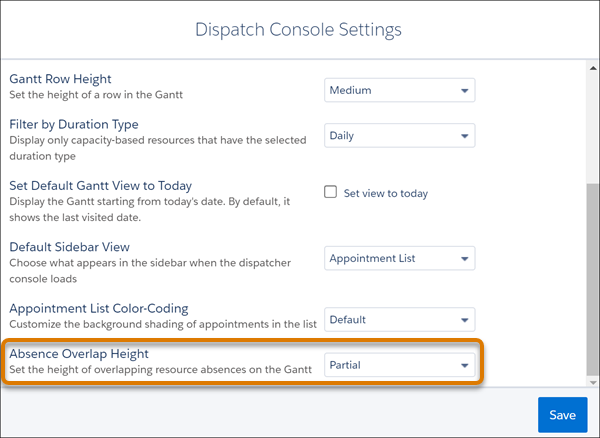The width and height of the screenshot is (600, 438).
Task: Open the Appointment List Color-Coding dropdown
Action: click(399, 319)
